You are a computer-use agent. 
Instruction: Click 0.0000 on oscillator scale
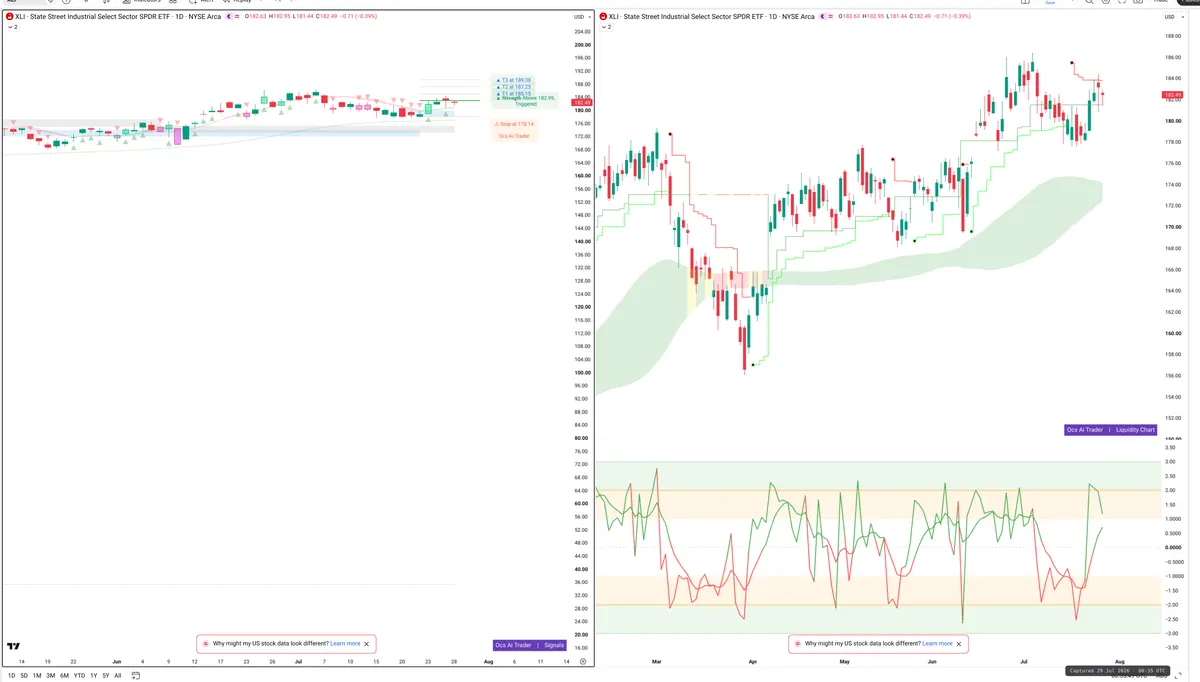tap(1173, 547)
